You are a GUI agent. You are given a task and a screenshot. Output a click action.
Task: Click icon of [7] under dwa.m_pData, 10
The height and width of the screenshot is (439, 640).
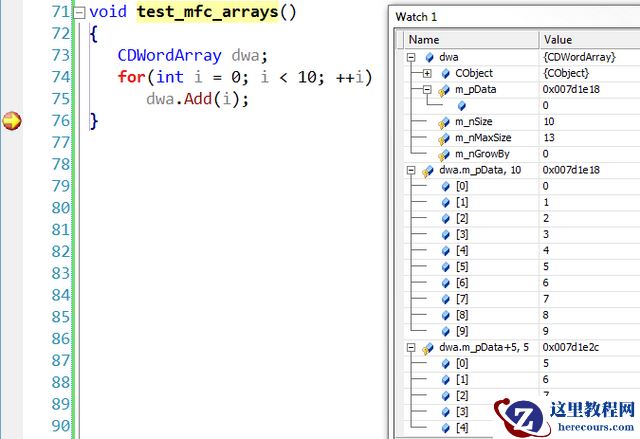click(446, 299)
